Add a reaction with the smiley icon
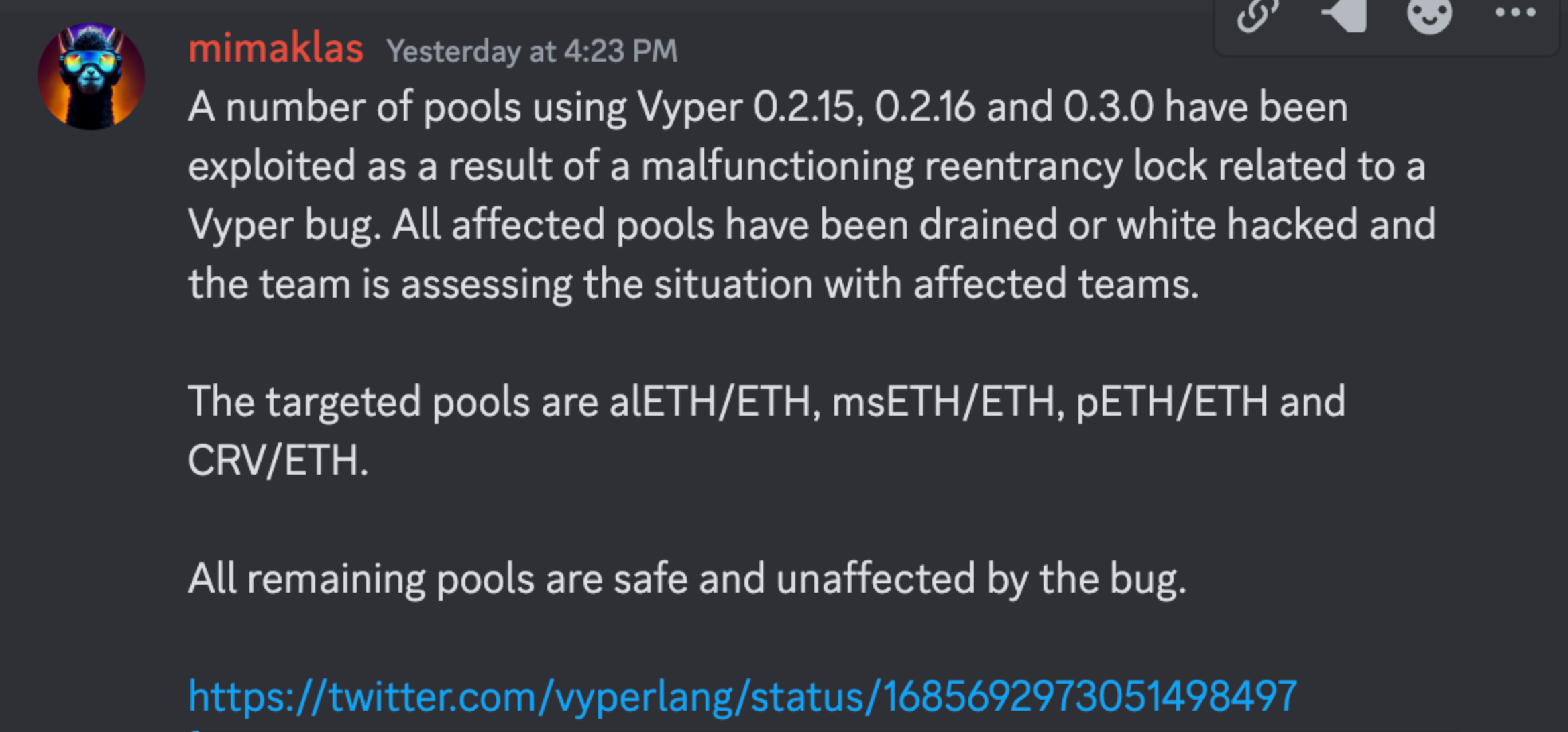Image resolution: width=1568 pixels, height=732 pixels. (1429, 15)
